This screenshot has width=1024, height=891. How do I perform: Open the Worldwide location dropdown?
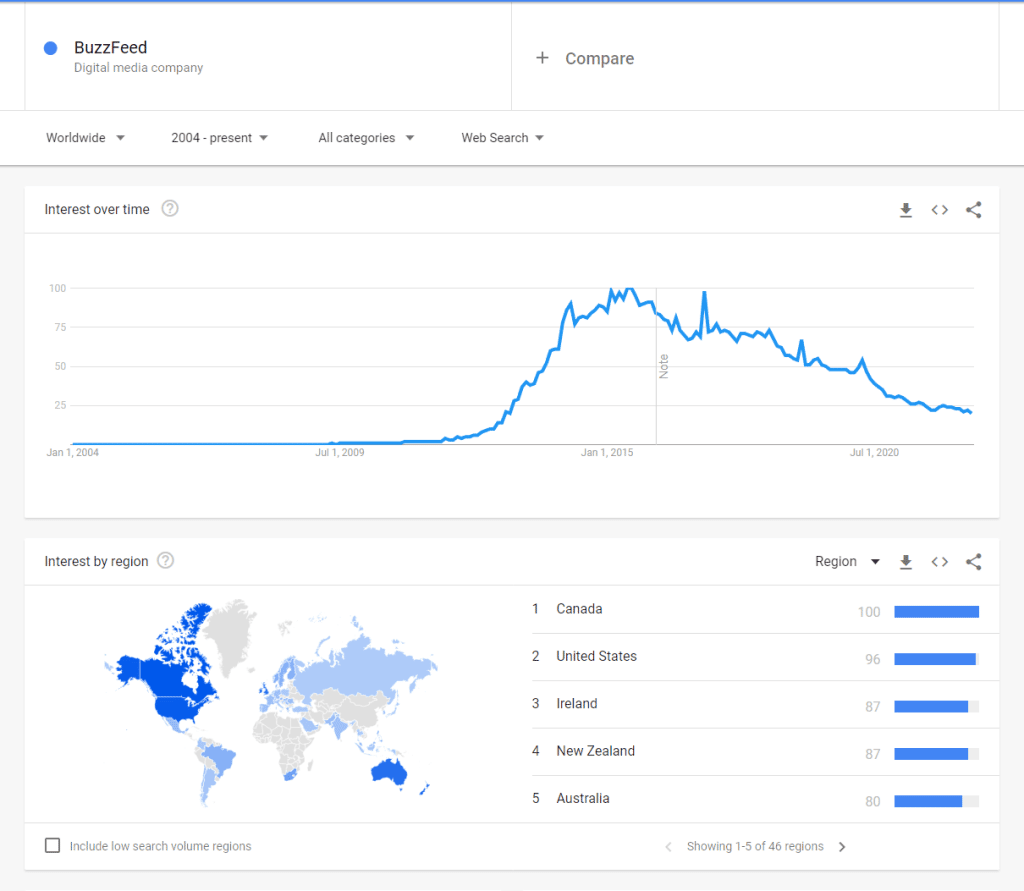(85, 138)
